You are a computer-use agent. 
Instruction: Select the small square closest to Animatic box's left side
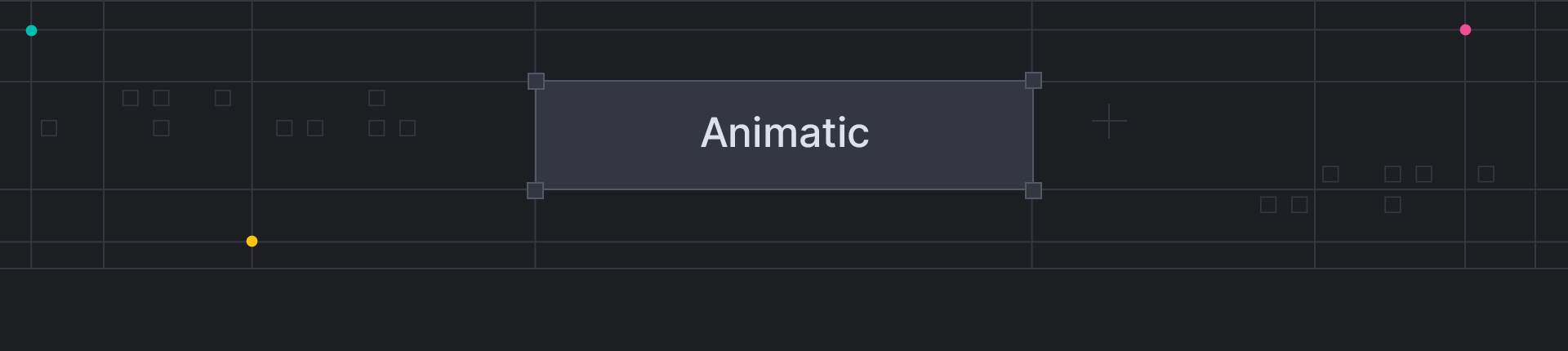click(408, 128)
